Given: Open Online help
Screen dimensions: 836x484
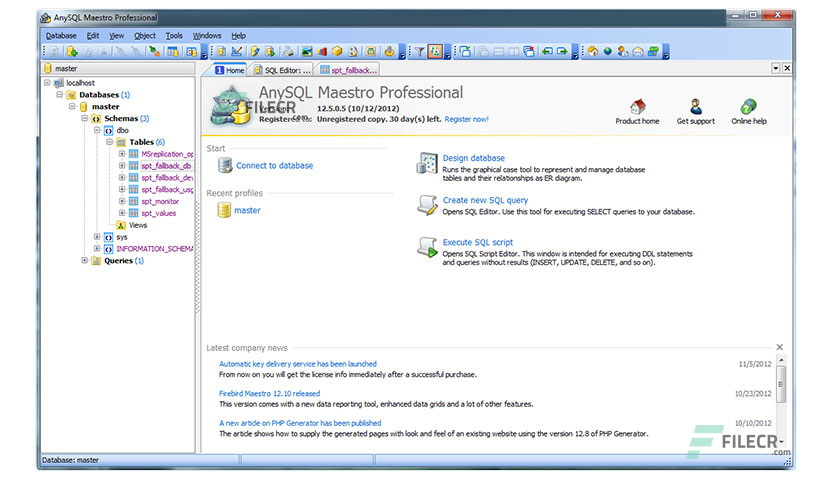Looking at the screenshot, I should point(749,112).
